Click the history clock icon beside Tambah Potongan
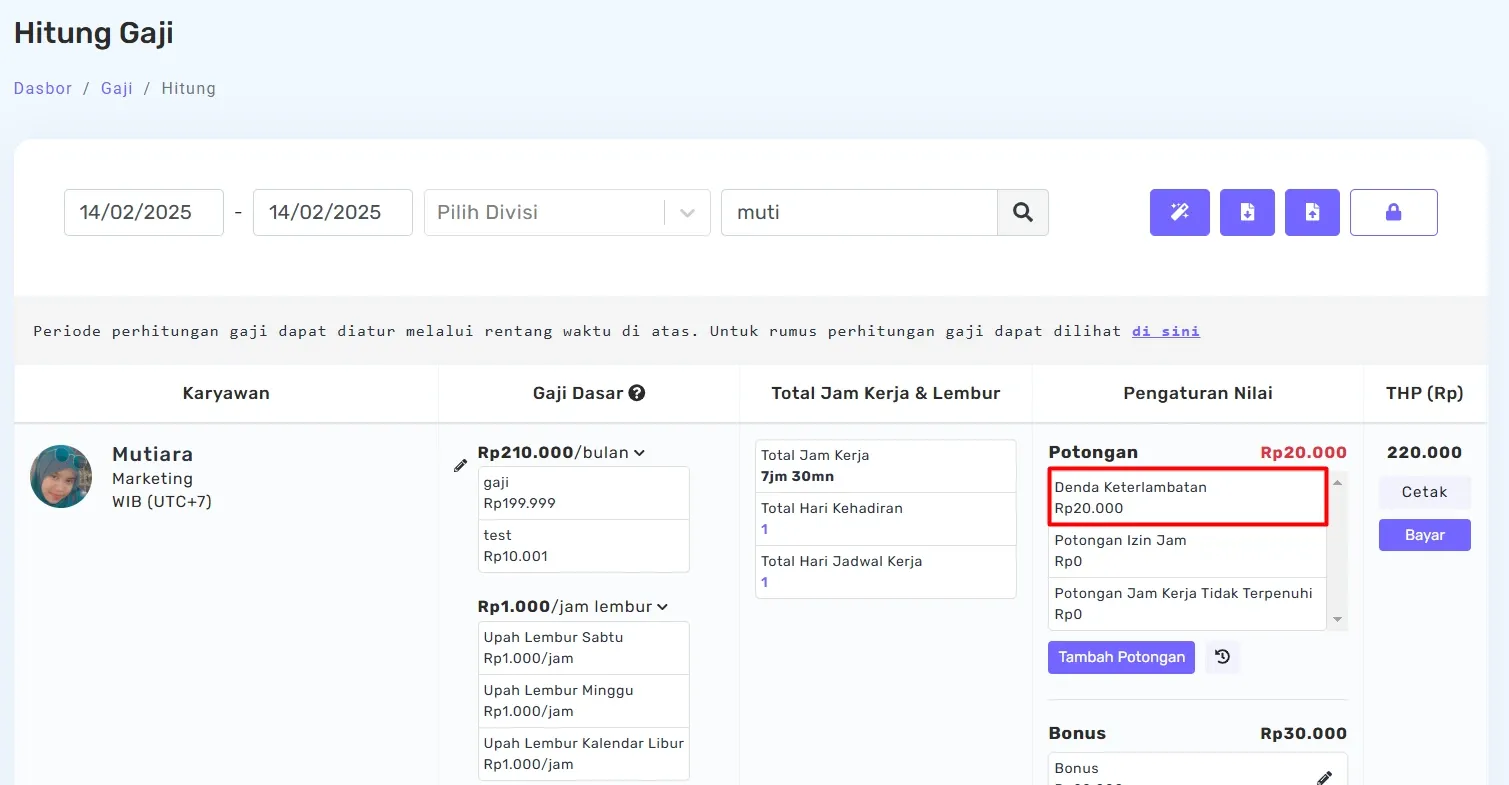 point(1222,657)
